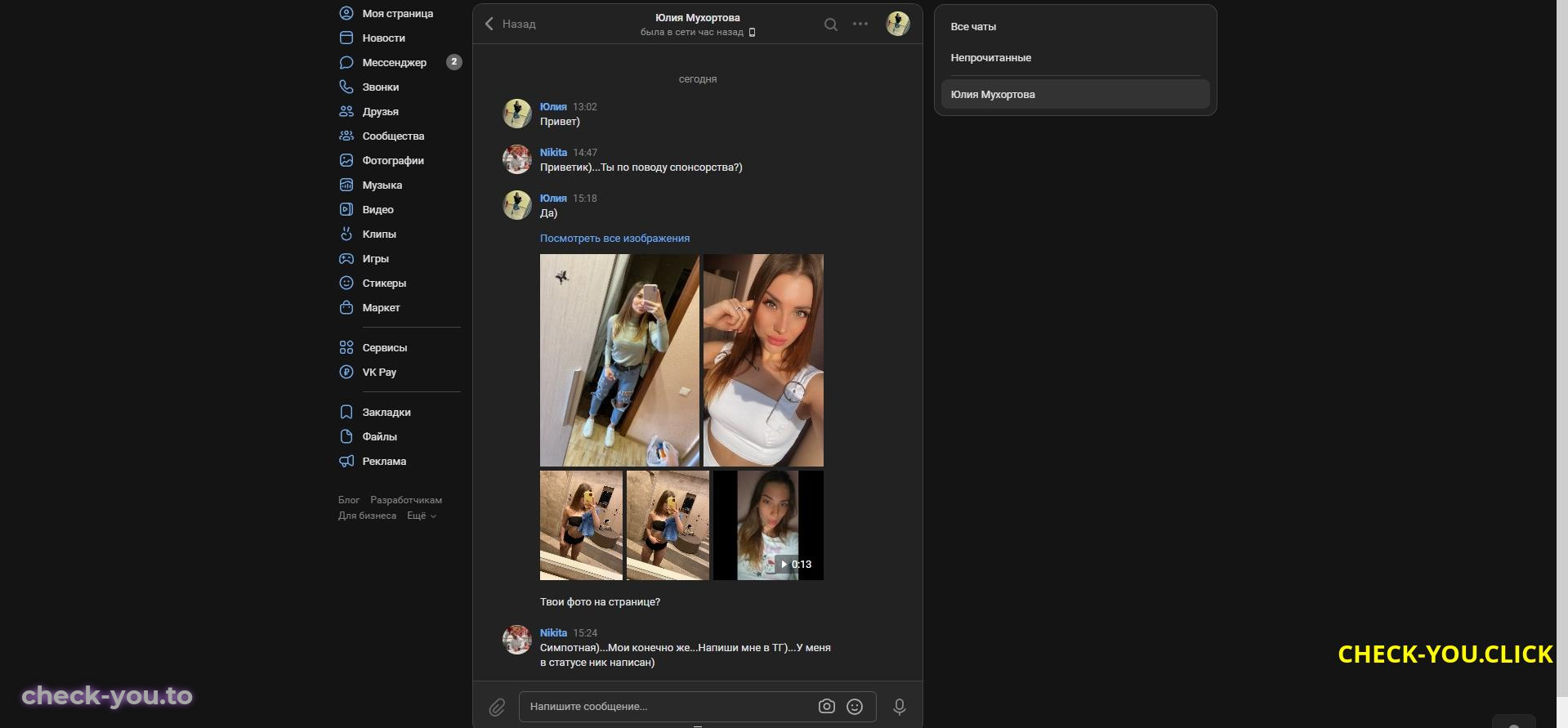Open the VK Pay ruble icon
The height and width of the screenshot is (728, 1568).
coord(346,372)
